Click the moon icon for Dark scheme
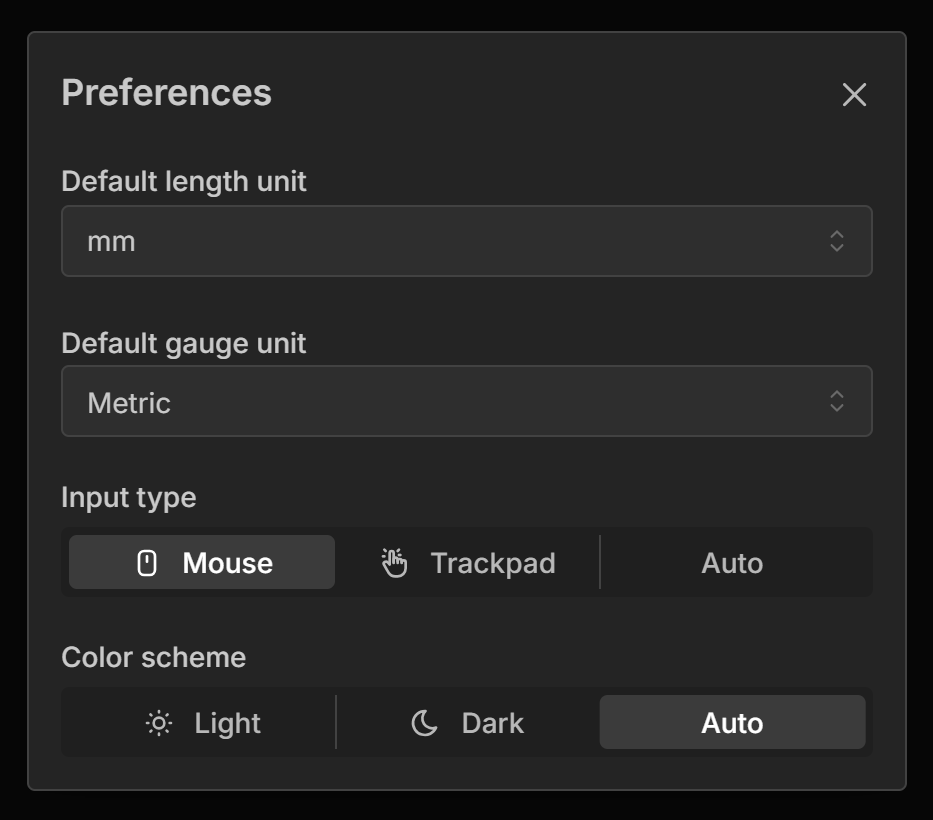The width and height of the screenshot is (933, 820). pos(425,723)
